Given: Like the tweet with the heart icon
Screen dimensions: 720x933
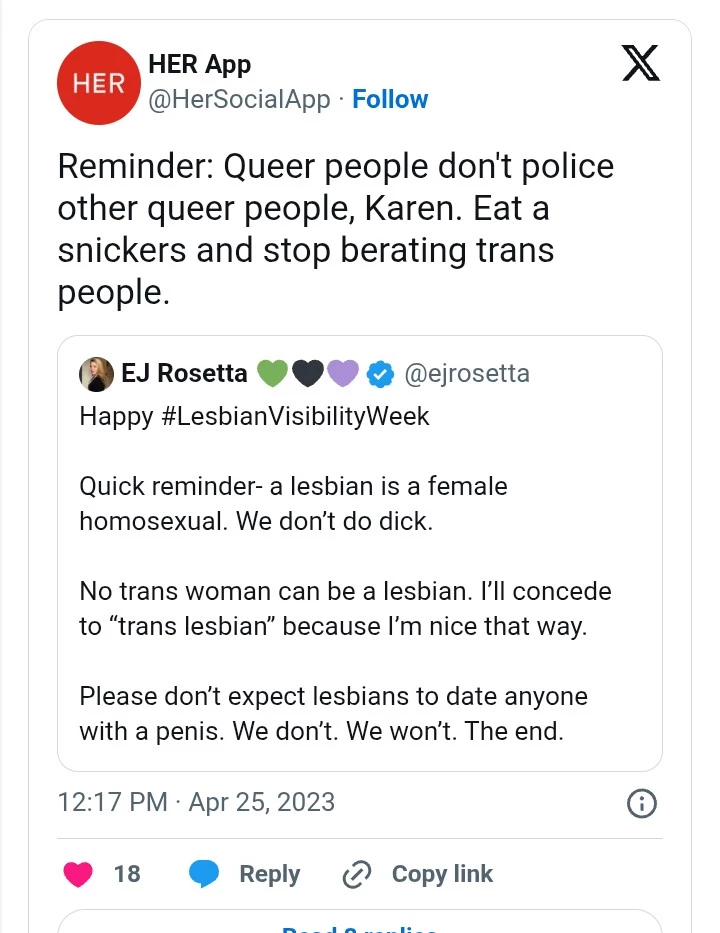Looking at the screenshot, I should [x=78, y=874].
